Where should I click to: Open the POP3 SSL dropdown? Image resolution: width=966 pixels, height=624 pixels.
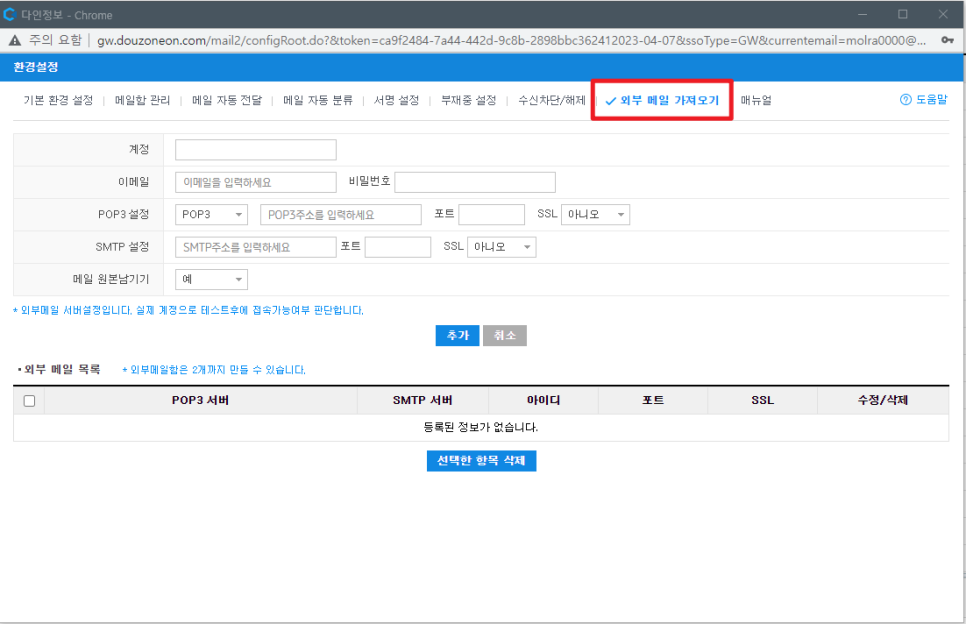(x=595, y=214)
